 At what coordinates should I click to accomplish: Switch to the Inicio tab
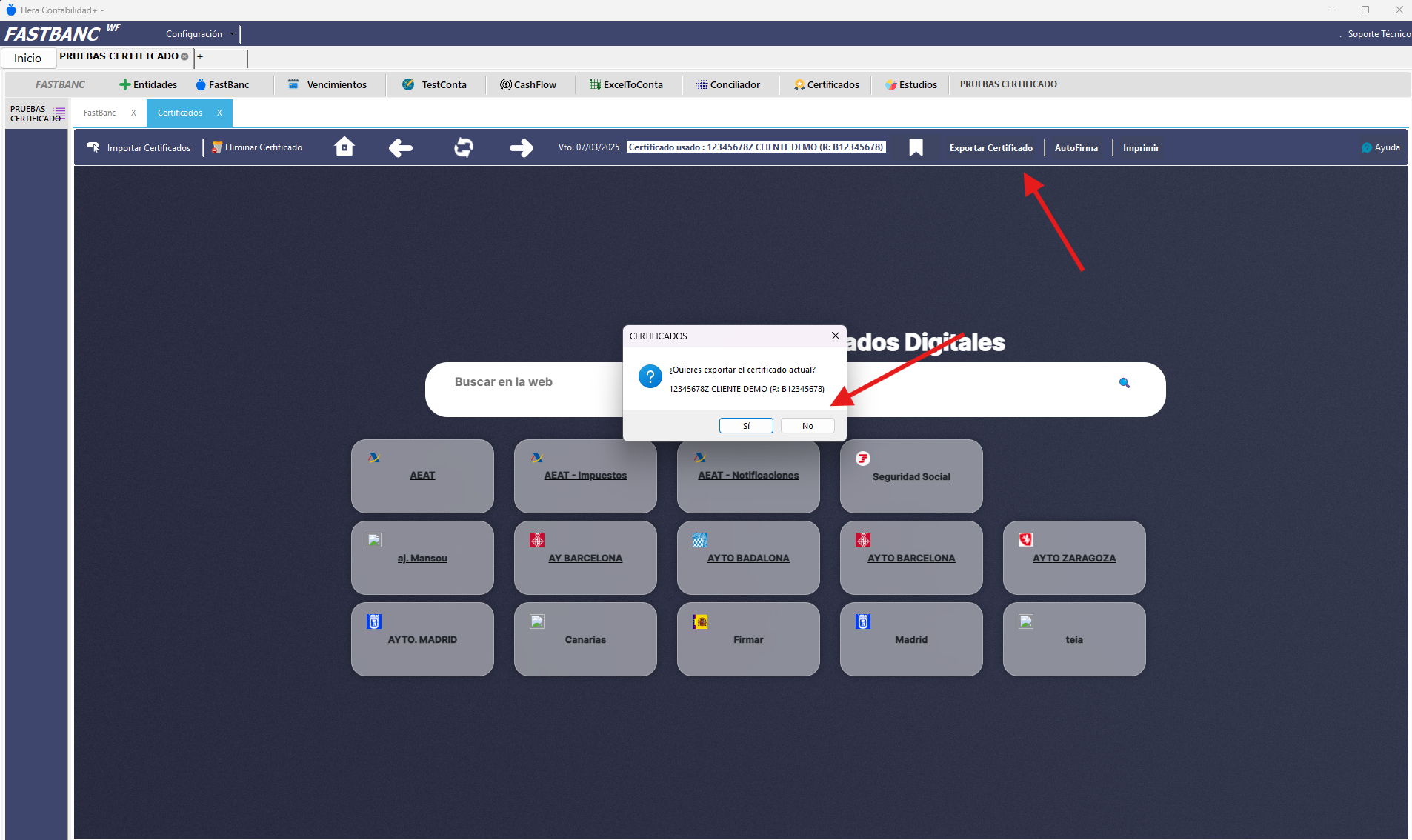coord(27,58)
